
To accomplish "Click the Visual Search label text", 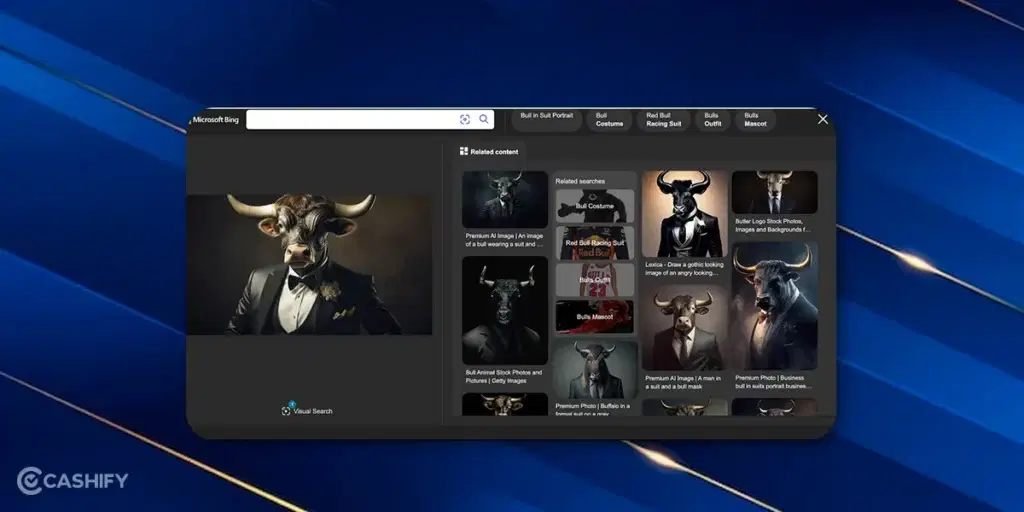I will pos(313,411).
